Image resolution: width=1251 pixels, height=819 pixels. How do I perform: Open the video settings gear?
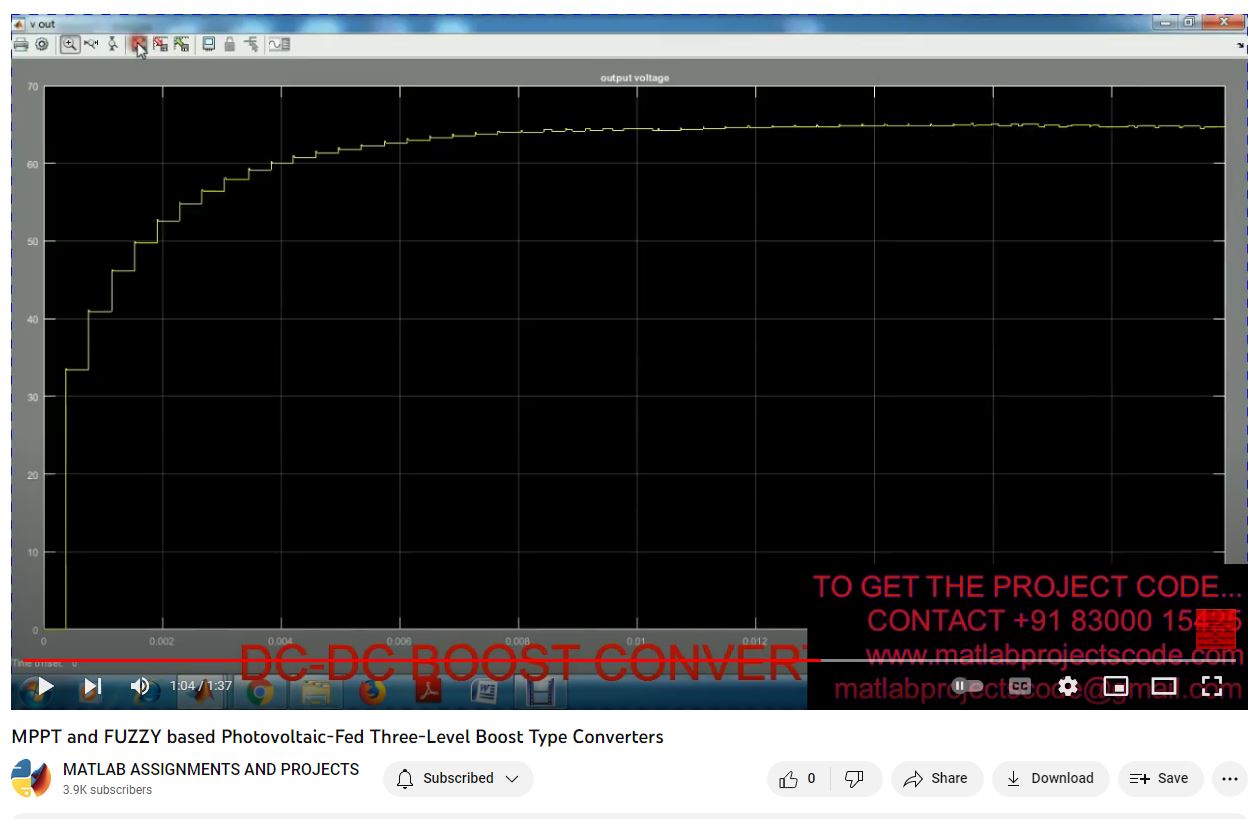point(1067,686)
